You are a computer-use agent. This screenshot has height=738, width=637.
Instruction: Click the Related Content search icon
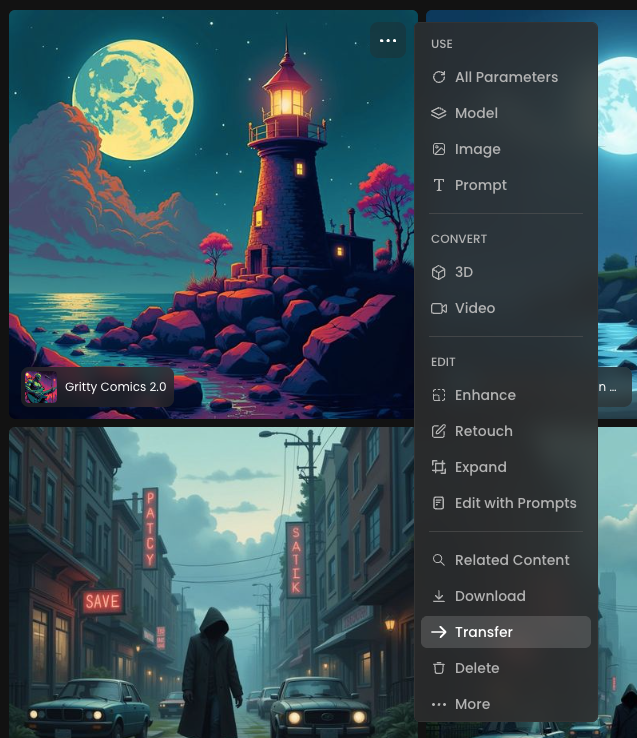(439, 560)
